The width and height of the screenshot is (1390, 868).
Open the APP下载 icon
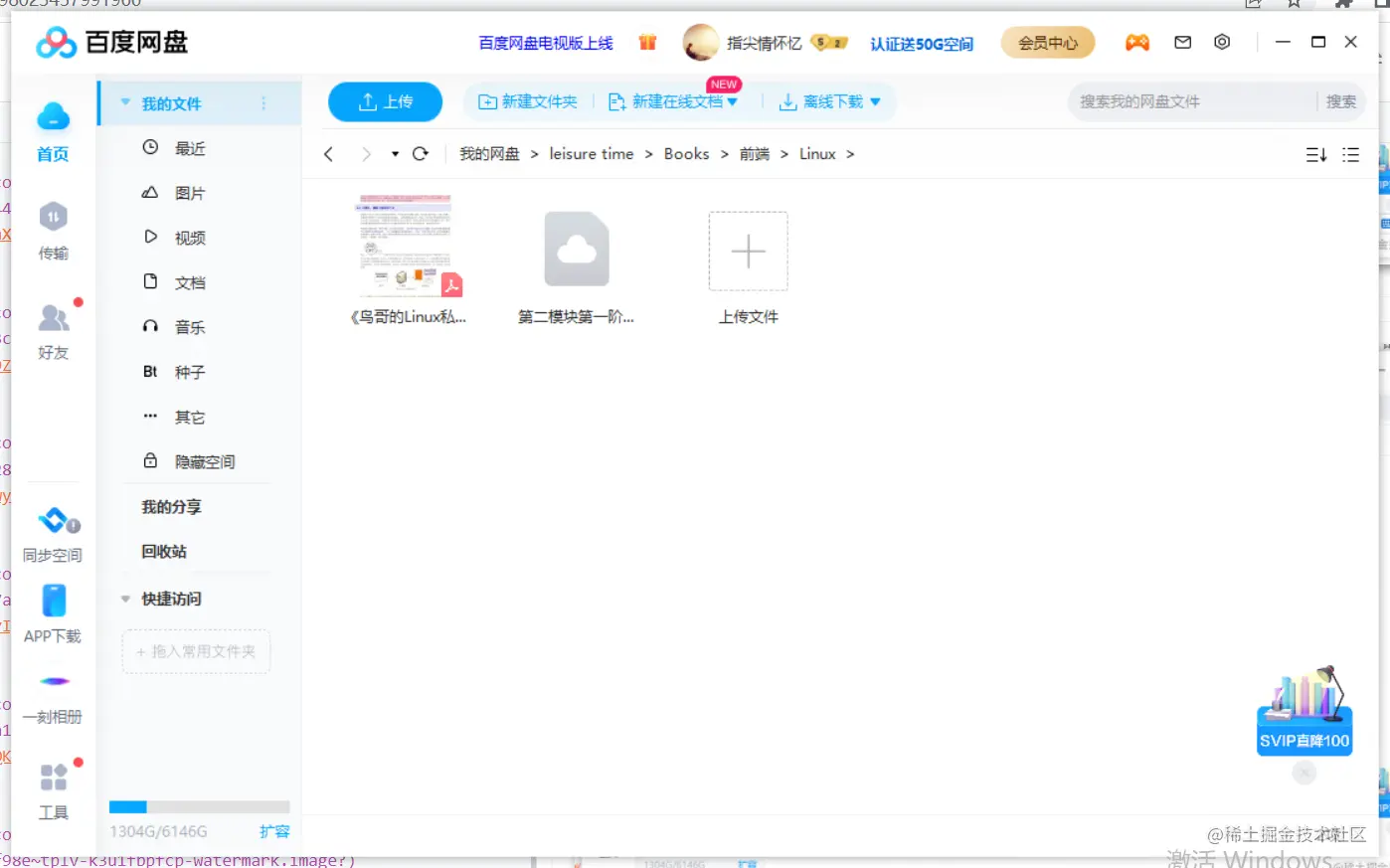[53, 613]
